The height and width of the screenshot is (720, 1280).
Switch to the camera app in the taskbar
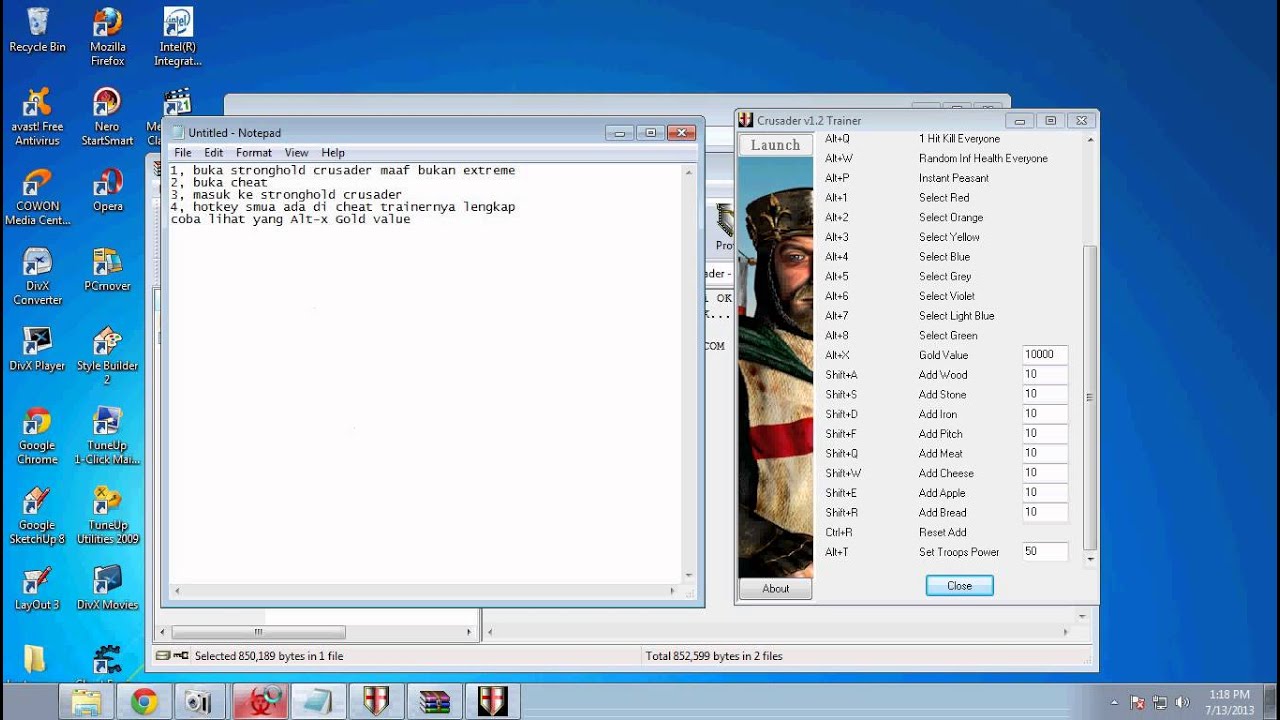(x=201, y=702)
